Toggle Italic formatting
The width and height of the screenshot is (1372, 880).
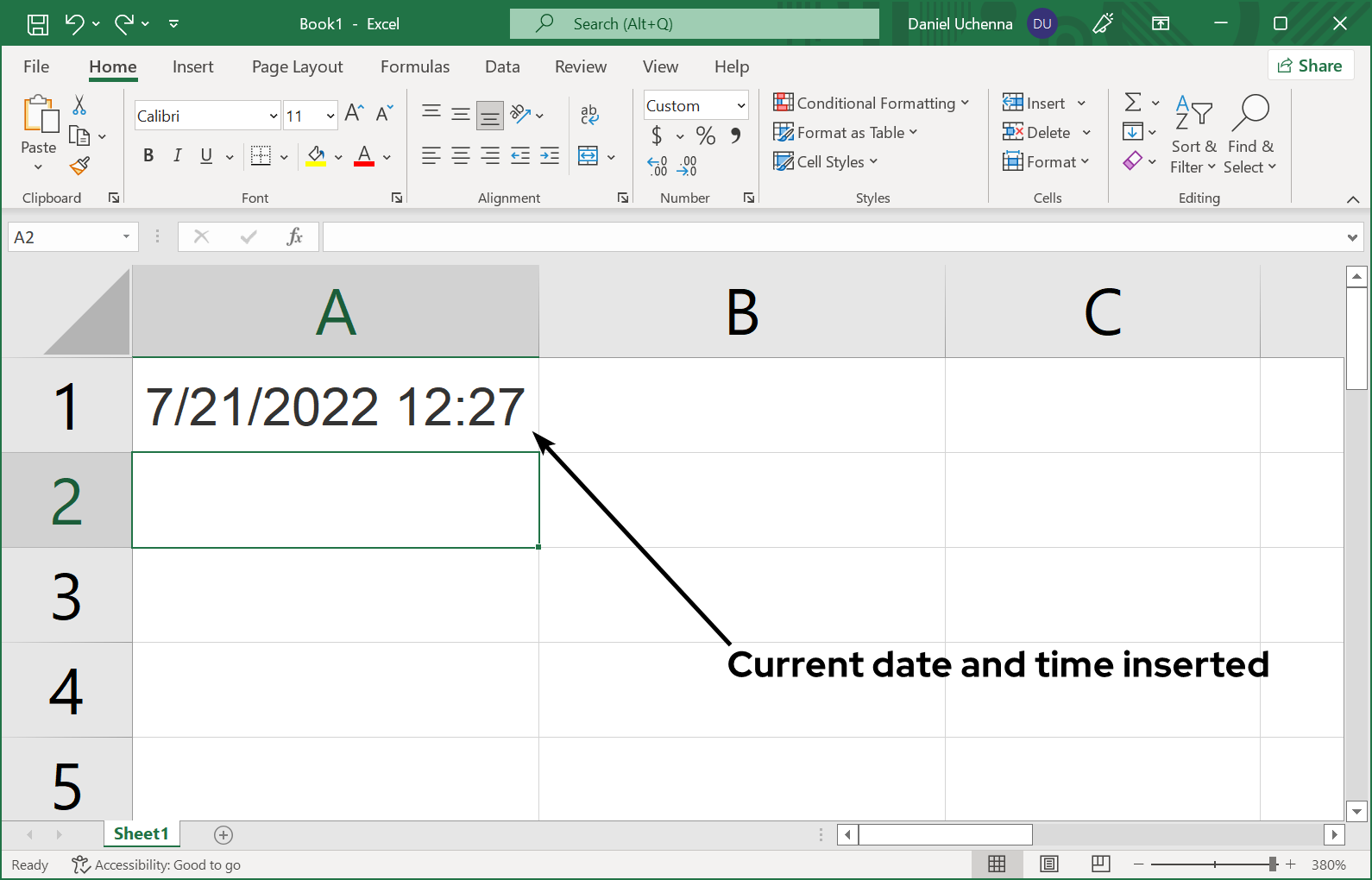click(x=177, y=156)
